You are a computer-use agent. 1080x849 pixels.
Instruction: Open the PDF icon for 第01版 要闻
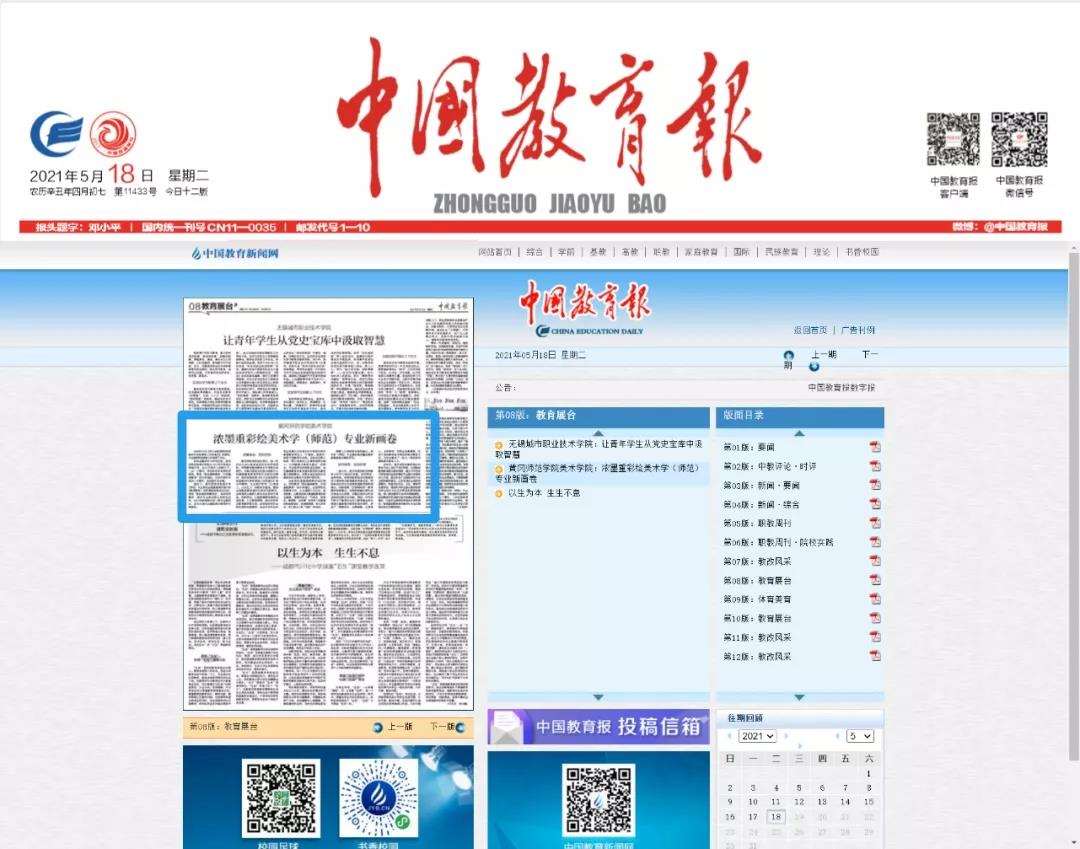pyautogui.click(x=874, y=447)
